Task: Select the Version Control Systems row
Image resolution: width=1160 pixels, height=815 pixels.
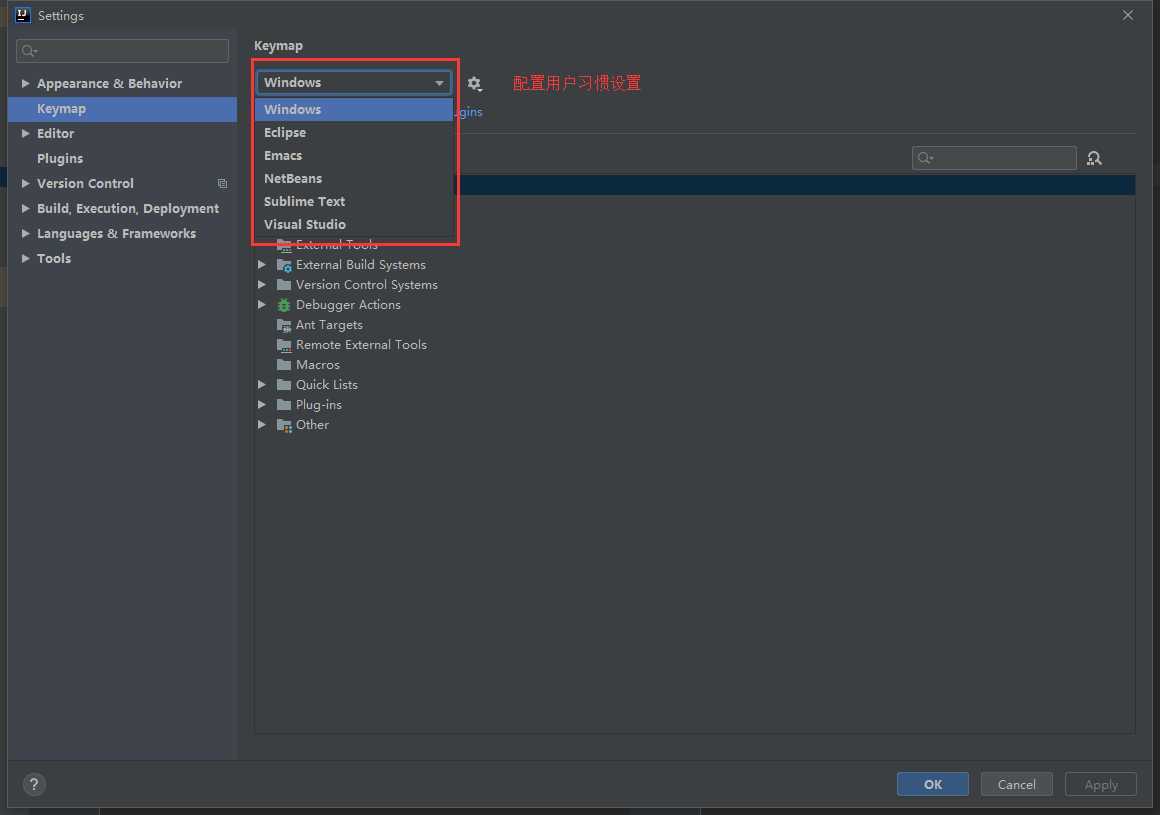Action: point(694,285)
